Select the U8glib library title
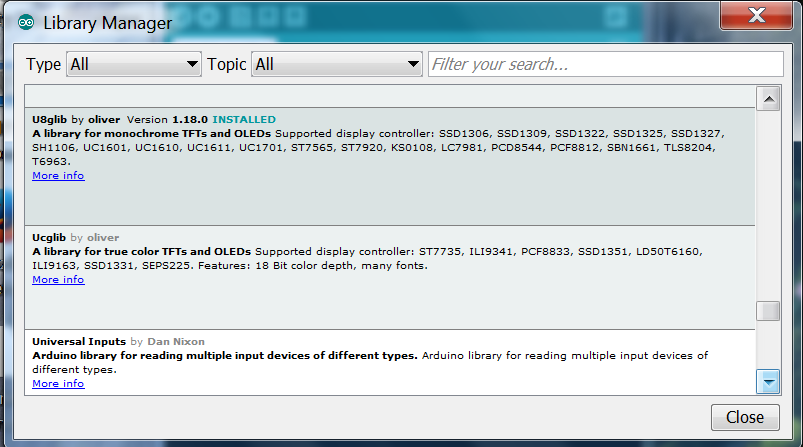Image resolution: width=803 pixels, height=447 pixels. point(49,120)
